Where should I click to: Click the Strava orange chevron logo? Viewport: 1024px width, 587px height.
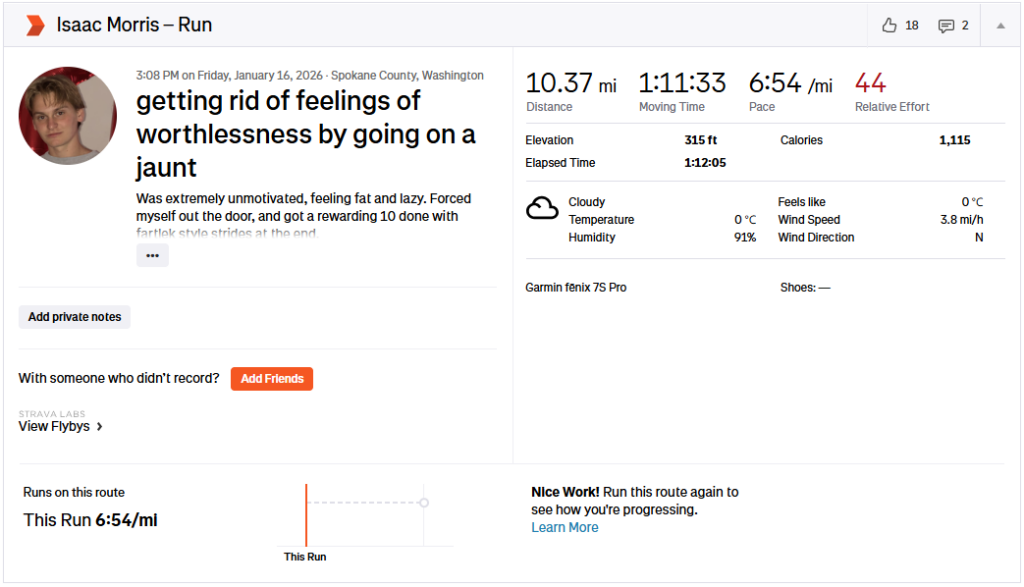35,25
